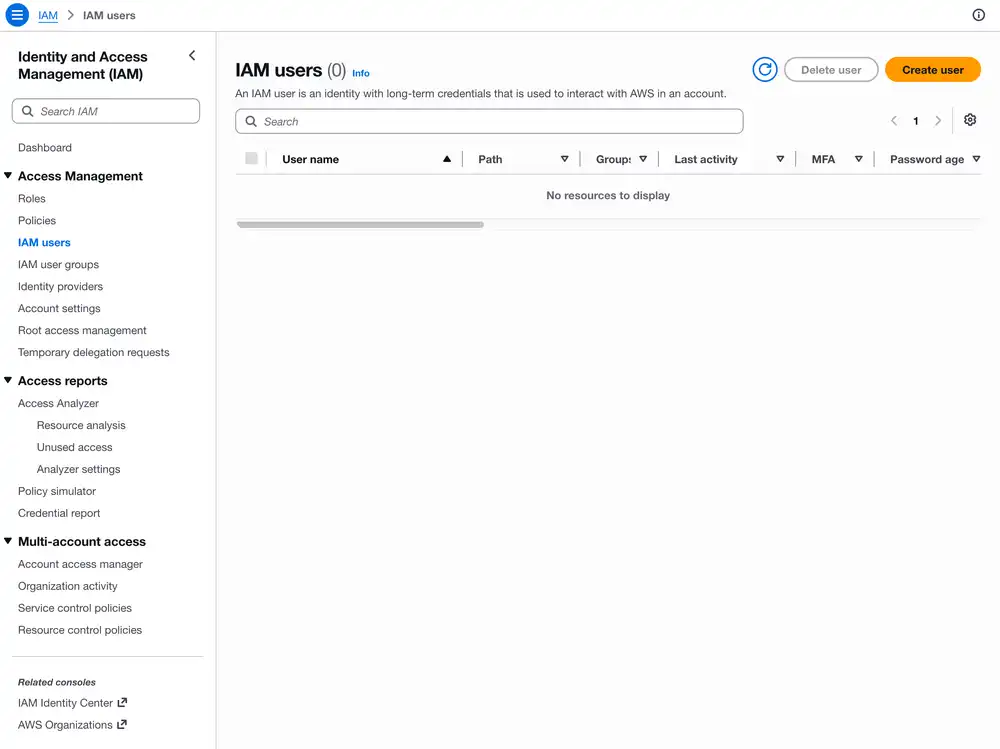
Task: Open the Dashboard page
Action: click(45, 147)
